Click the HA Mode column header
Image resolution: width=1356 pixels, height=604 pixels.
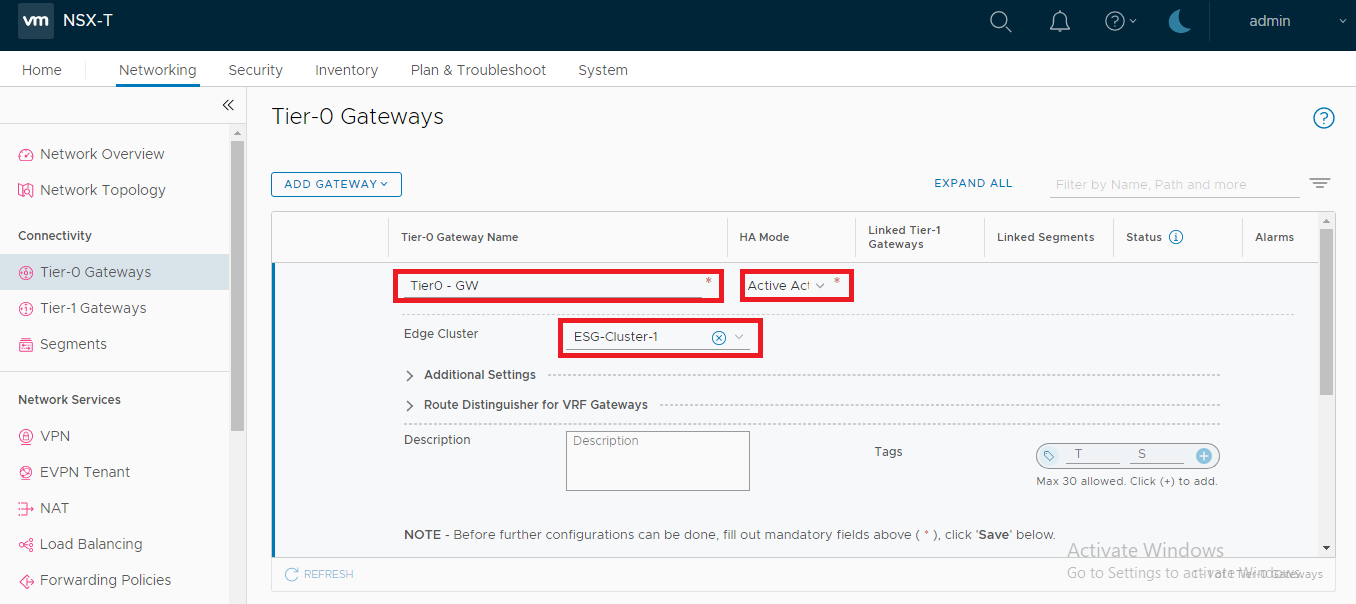[764, 237]
